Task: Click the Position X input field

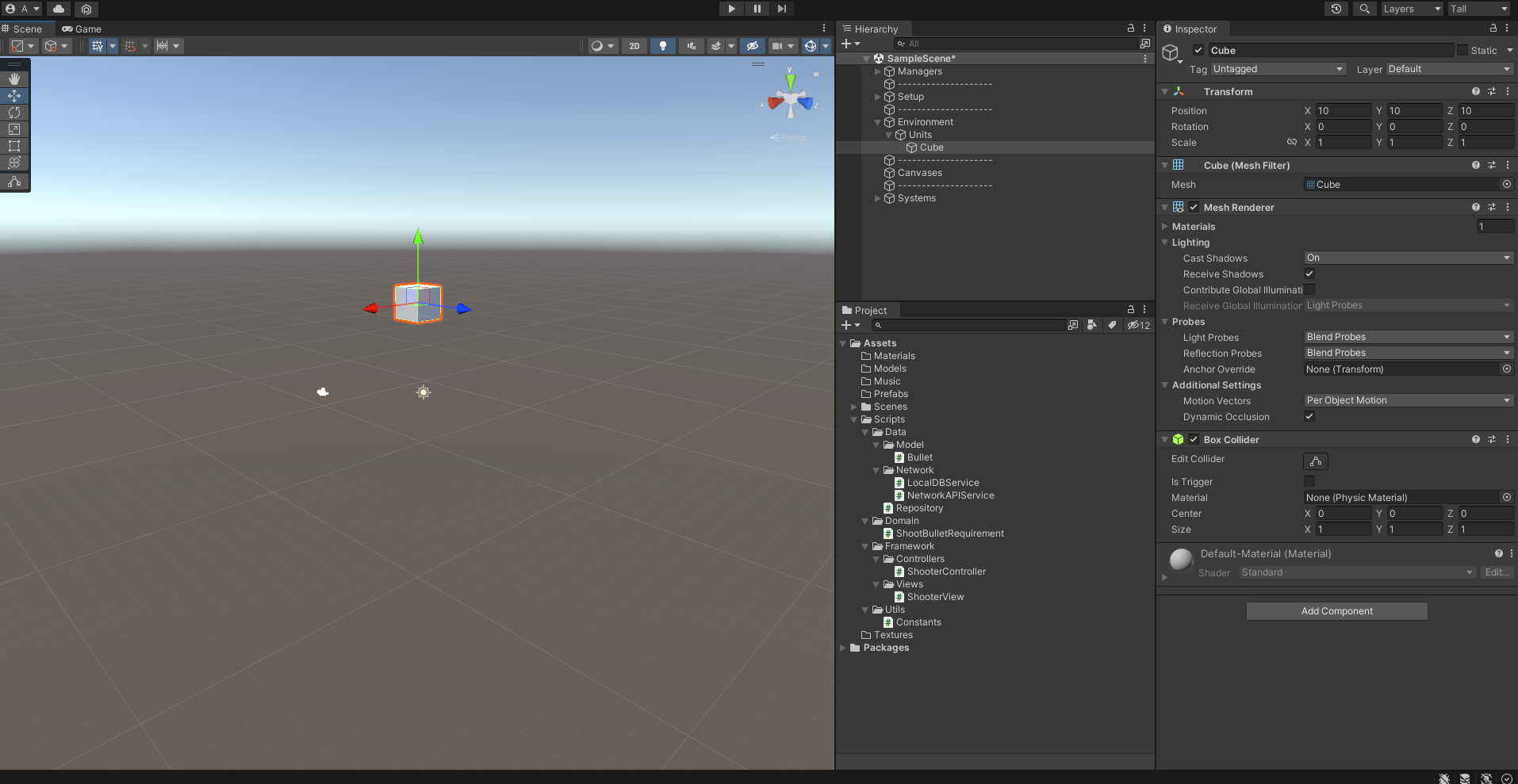Action: click(1343, 111)
